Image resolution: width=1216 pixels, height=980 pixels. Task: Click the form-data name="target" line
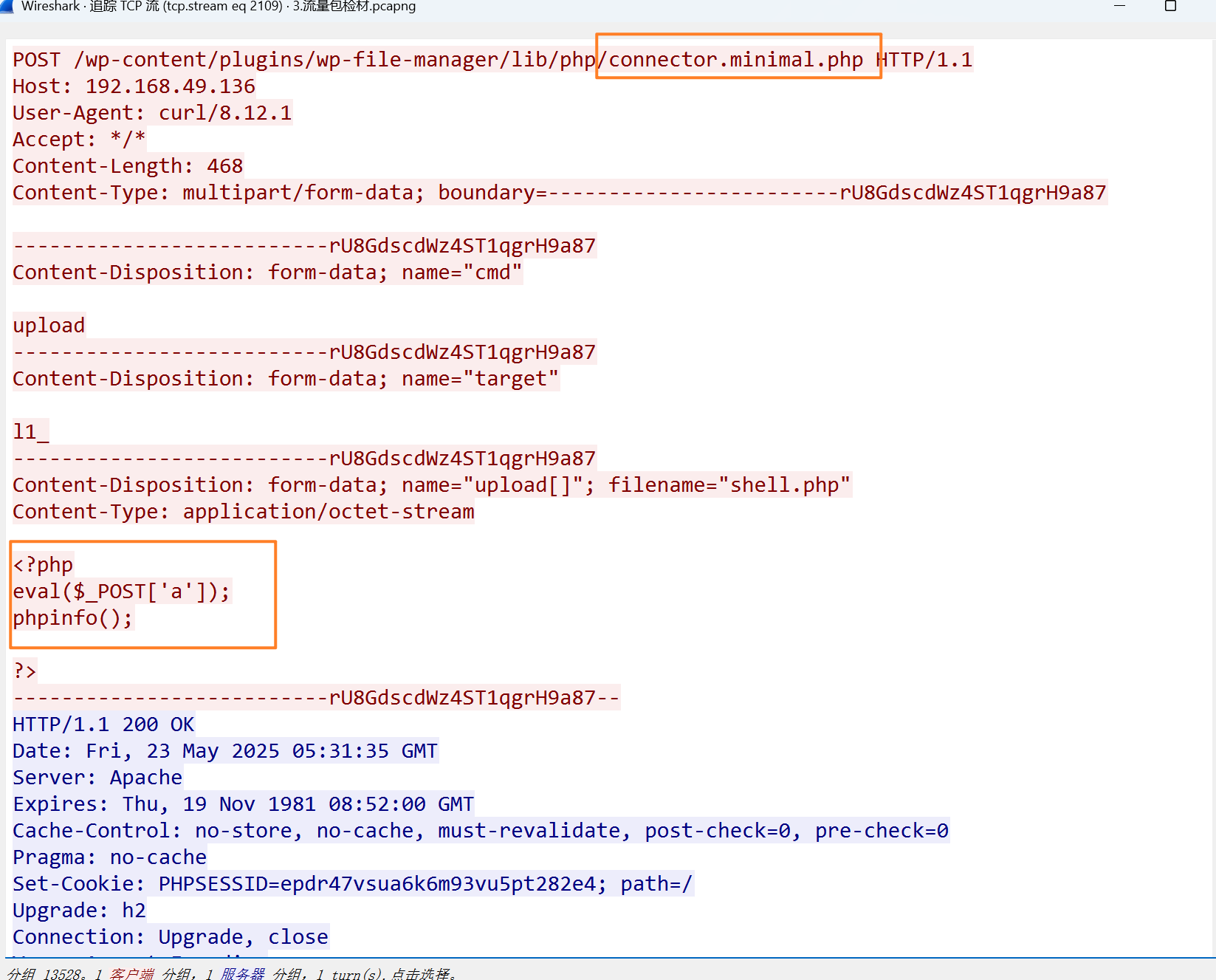(286, 379)
